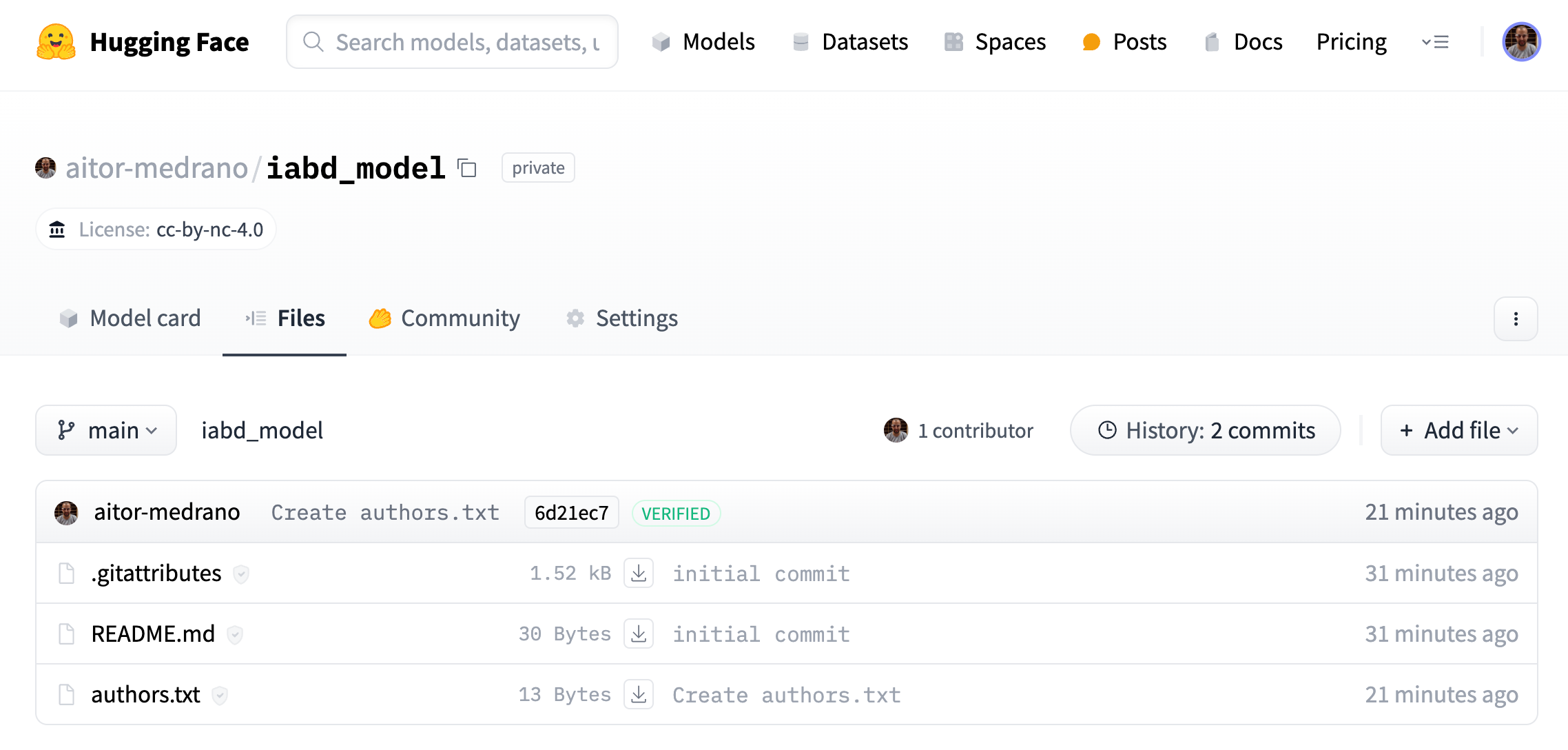Image resolution: width=1568 pixels, height=750 pixels.
Task: Click the security shield next to authors.txt
Action: pyautogui.click(x=220, y=696)
